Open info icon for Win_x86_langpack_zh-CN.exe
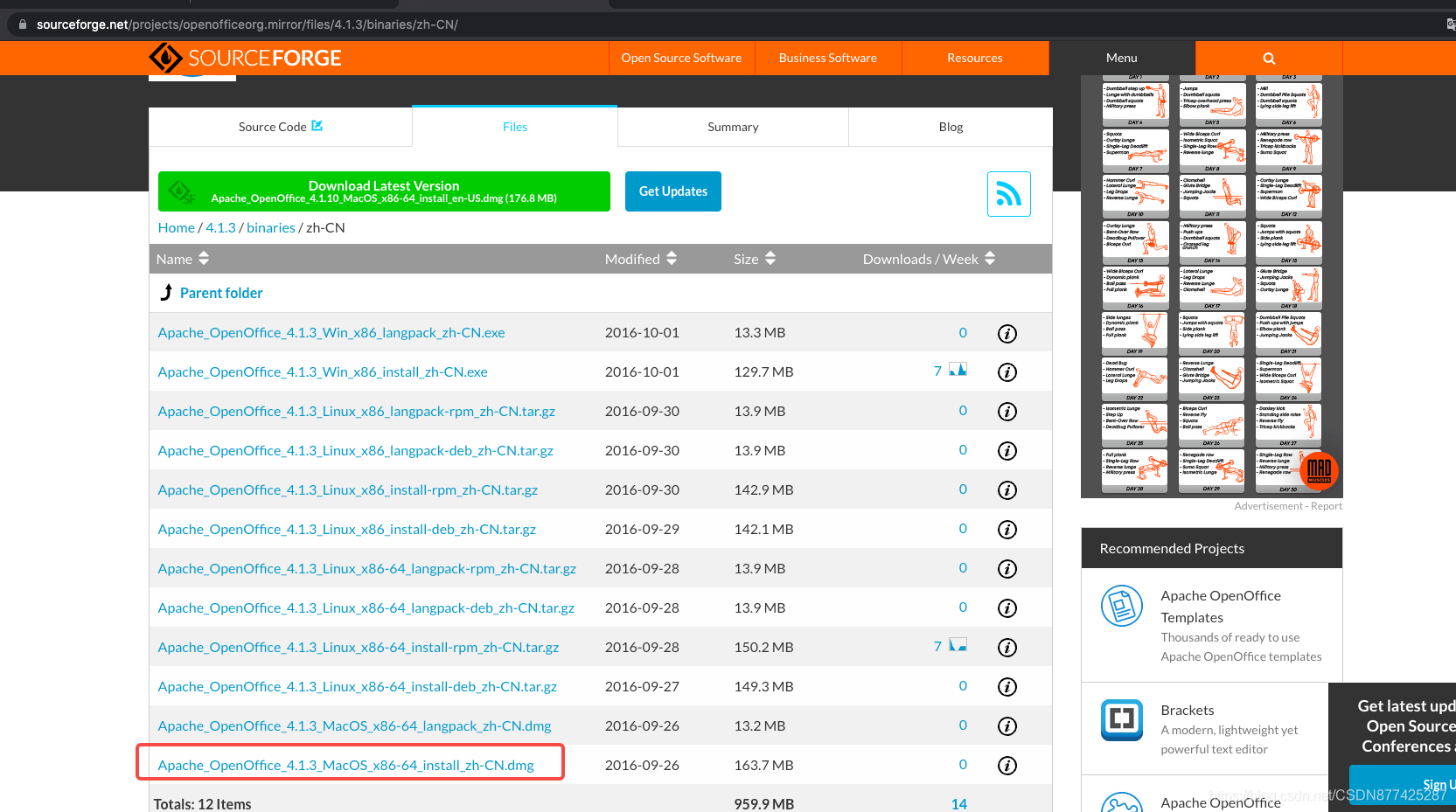 pyautogui.click(x=1007, y=333)
